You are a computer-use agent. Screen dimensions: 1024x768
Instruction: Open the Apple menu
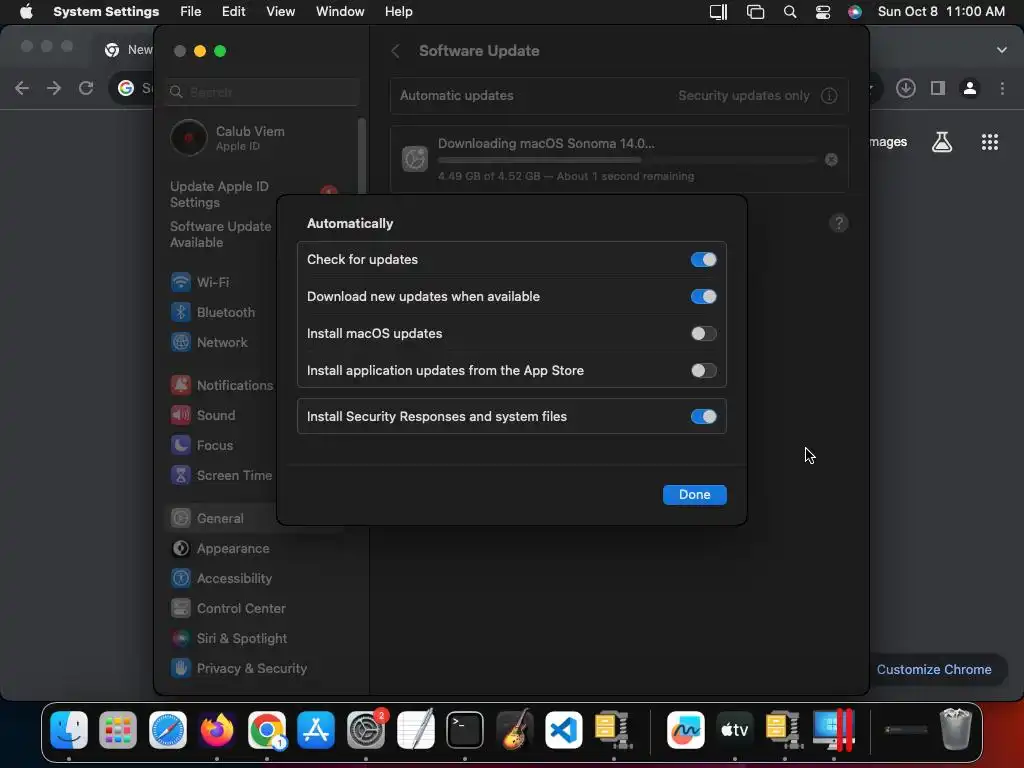pyautogui.click(x=26, y=12)
